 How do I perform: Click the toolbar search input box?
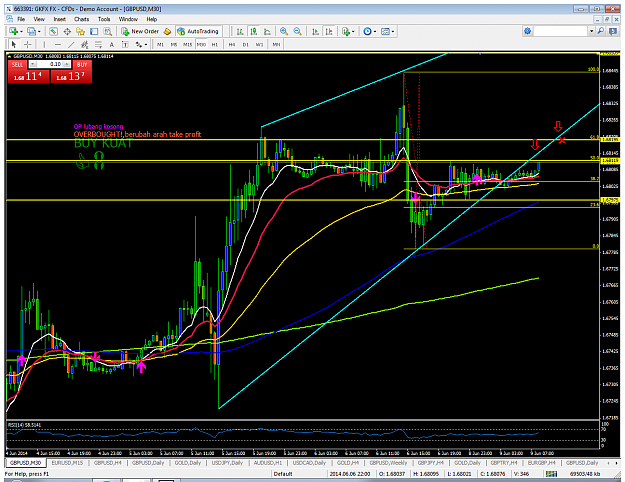click(560, 31)
